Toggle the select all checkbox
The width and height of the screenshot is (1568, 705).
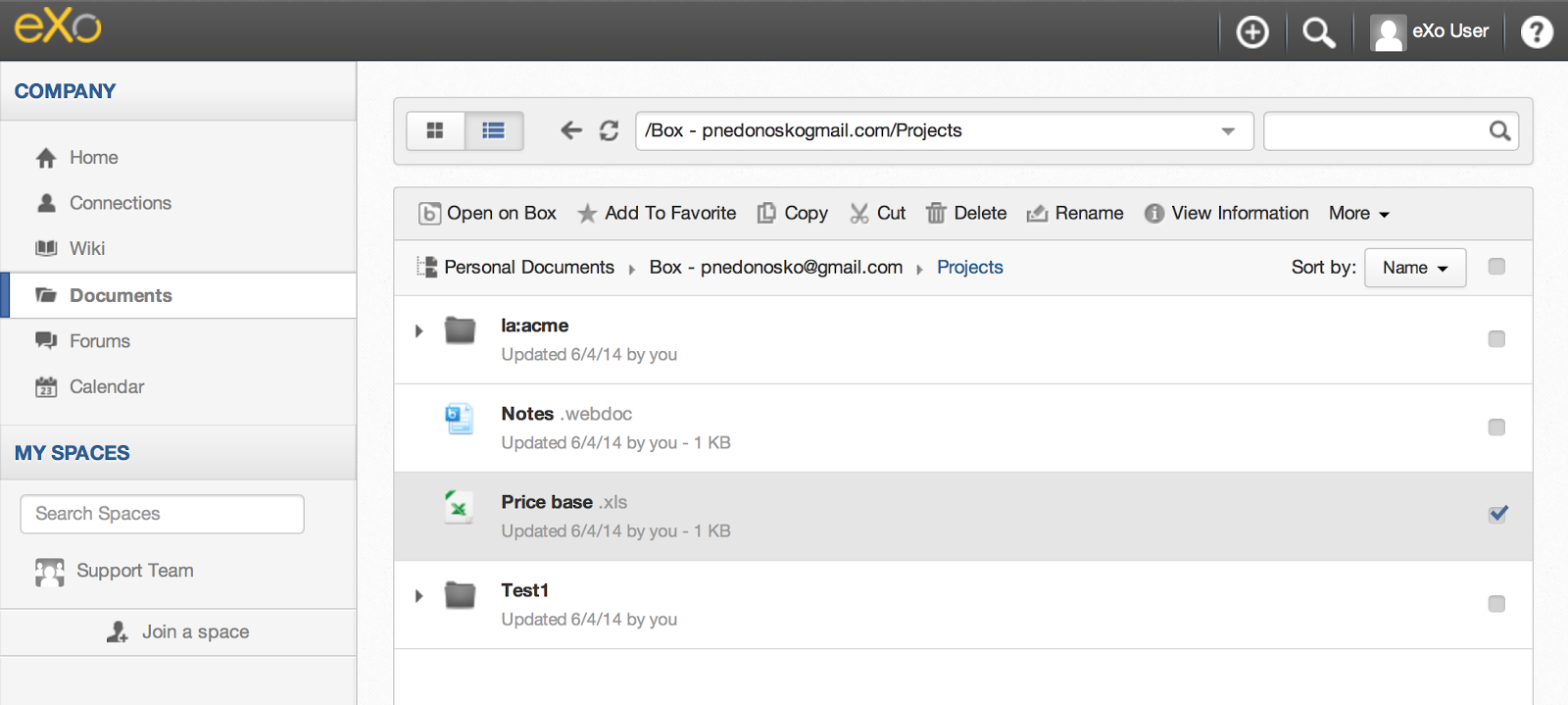point(1496,267)
